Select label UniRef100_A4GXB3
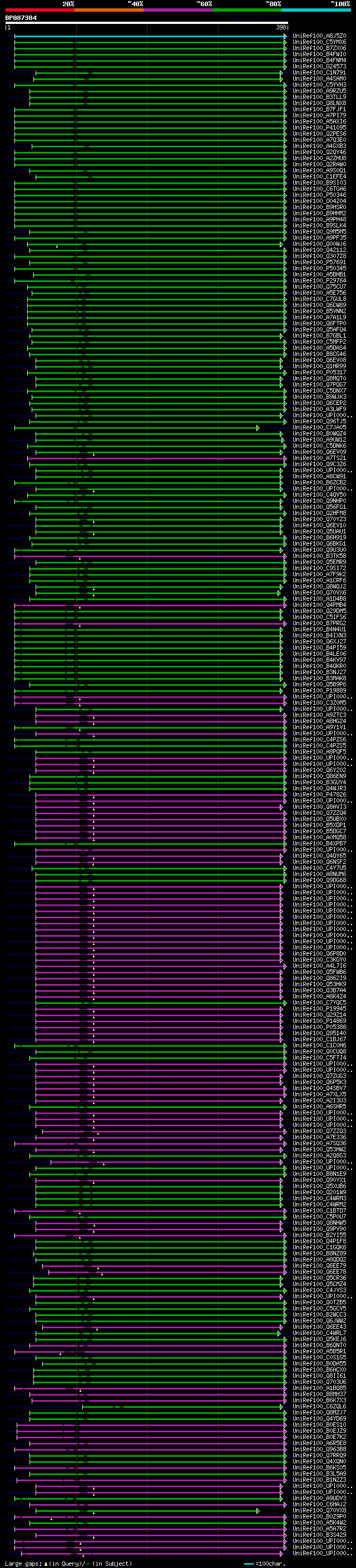356x1568 pixels. (319, 146)
